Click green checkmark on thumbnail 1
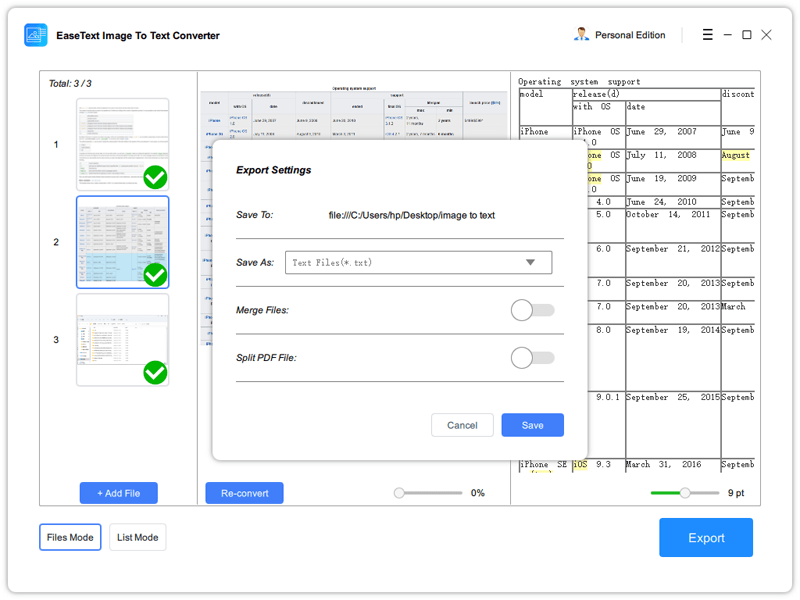Image resolution: width=800 pixels, height=600 pixels. [155, 178]
